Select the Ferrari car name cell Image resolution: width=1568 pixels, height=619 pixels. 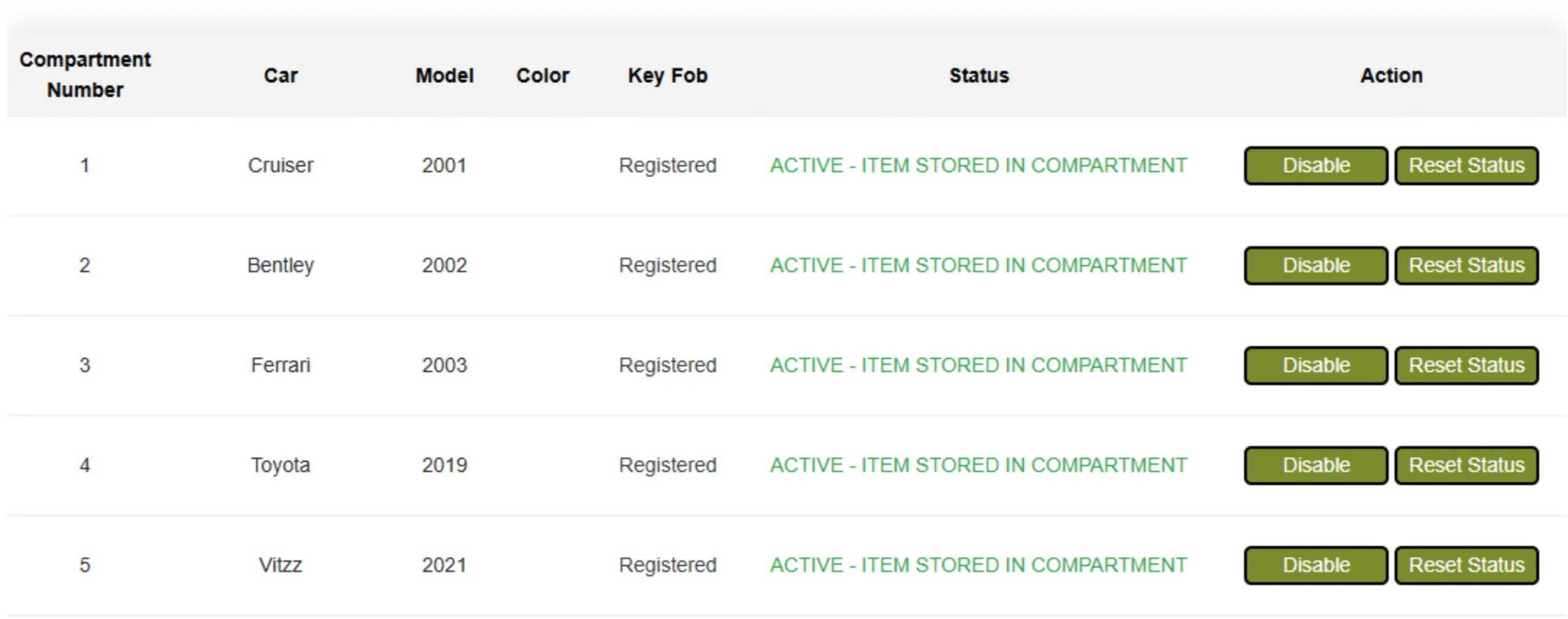[x=281, y=365]
